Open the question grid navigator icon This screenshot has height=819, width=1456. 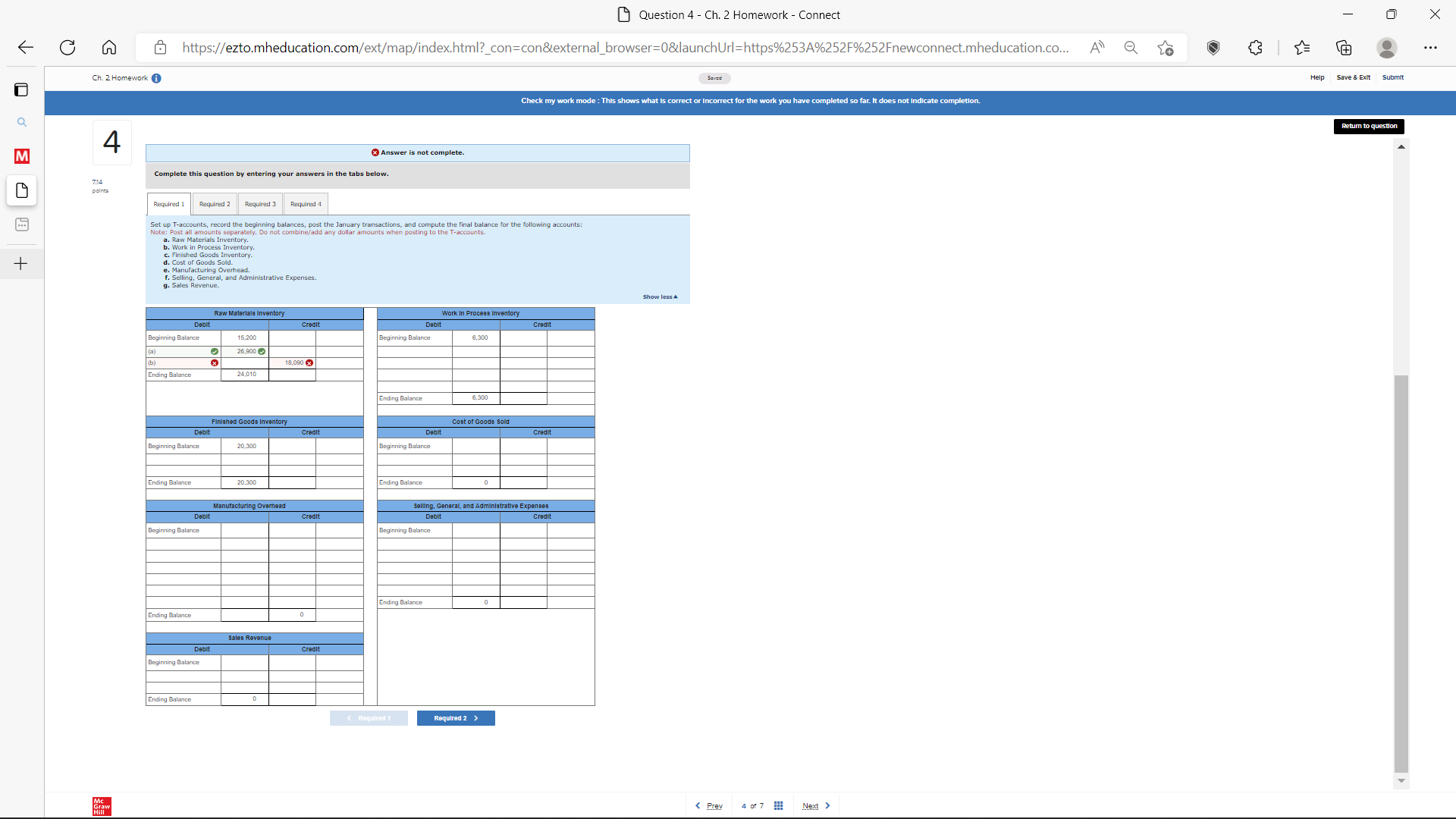pyautogui.click(x=778, y=805)
